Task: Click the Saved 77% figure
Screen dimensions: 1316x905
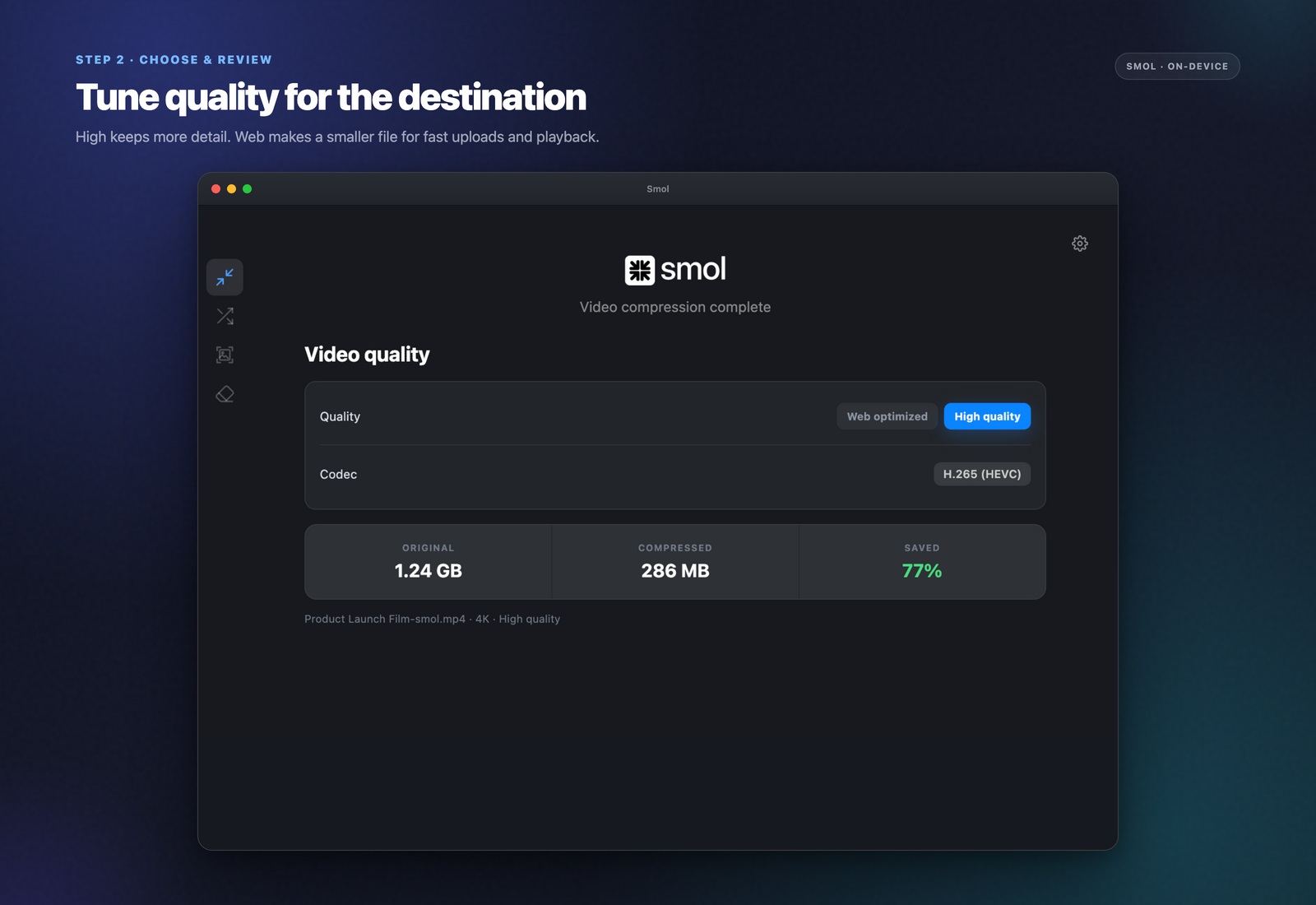Action: [x=922, y=571]
